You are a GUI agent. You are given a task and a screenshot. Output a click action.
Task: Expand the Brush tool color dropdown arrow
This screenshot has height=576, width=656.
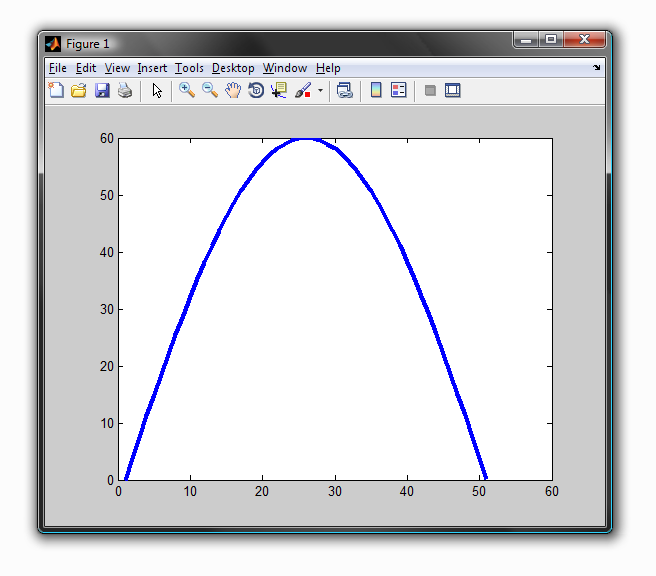(x=320, y=91)
